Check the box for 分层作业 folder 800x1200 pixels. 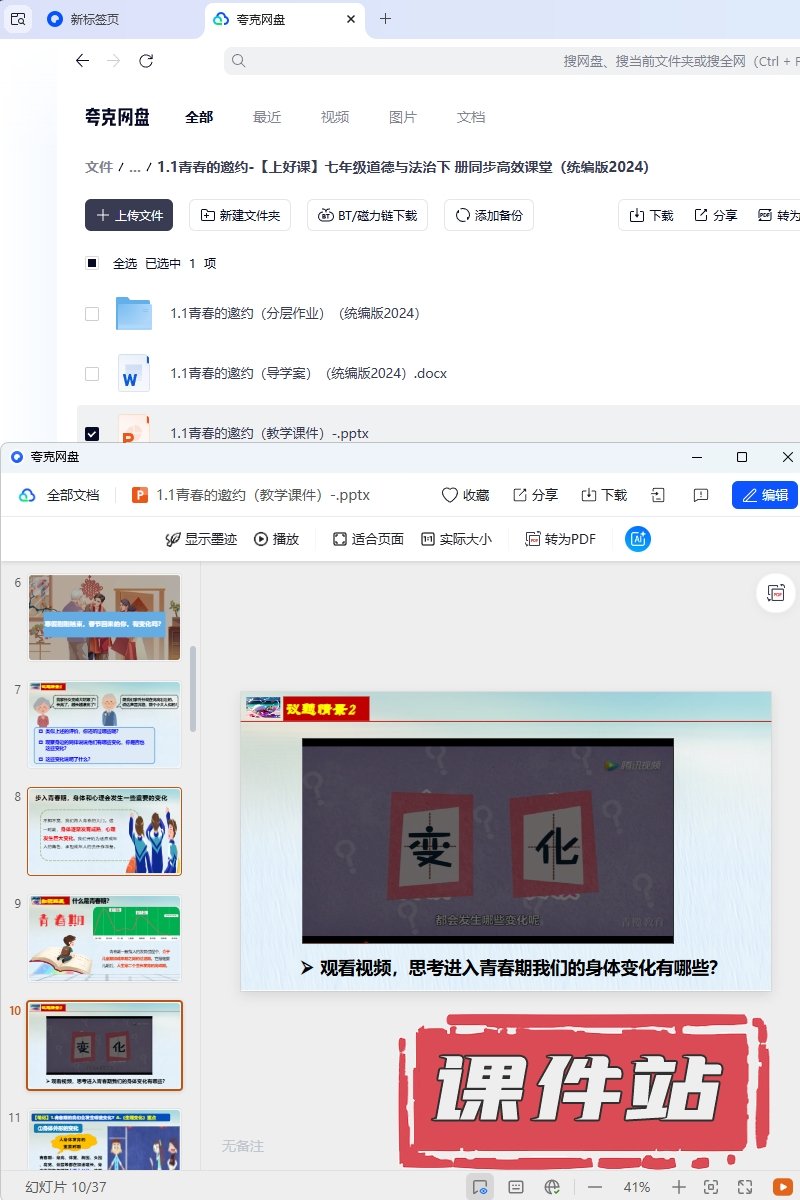tap(92, 314)
